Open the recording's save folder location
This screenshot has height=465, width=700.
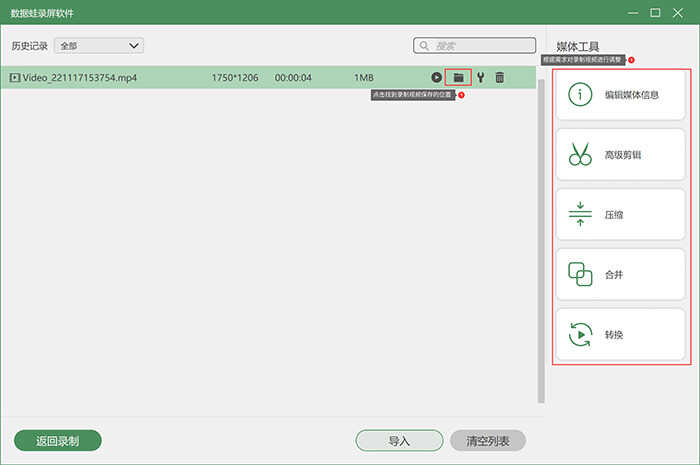(x=458, y=77)
